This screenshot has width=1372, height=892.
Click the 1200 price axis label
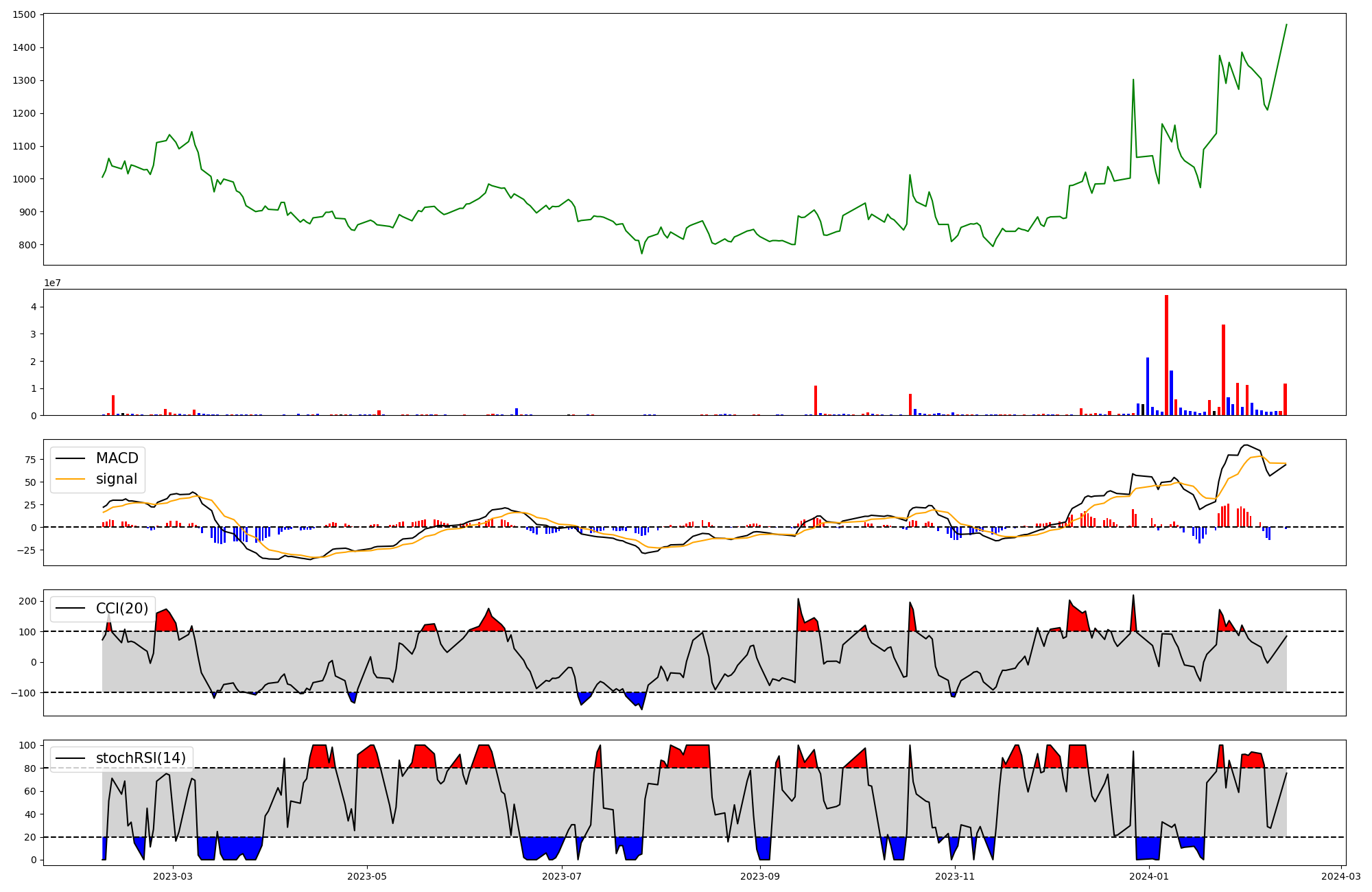(24, 113)
